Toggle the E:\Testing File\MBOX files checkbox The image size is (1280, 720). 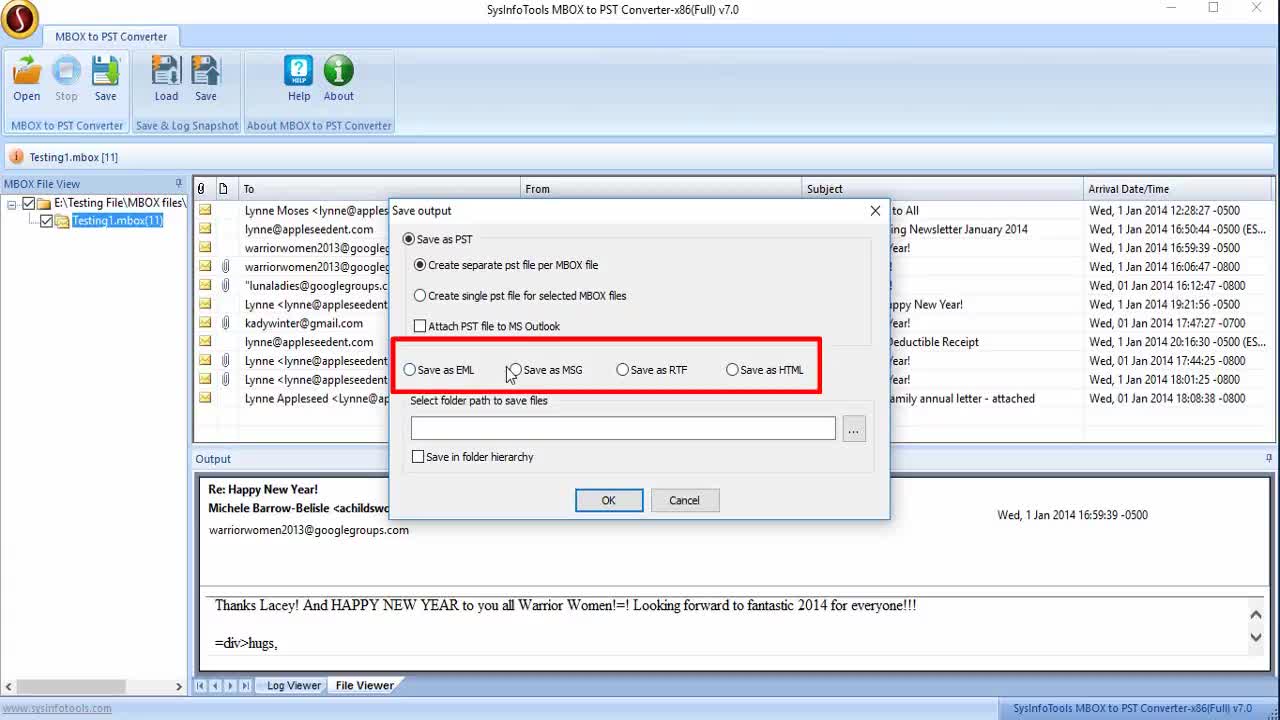click(29, 203)
